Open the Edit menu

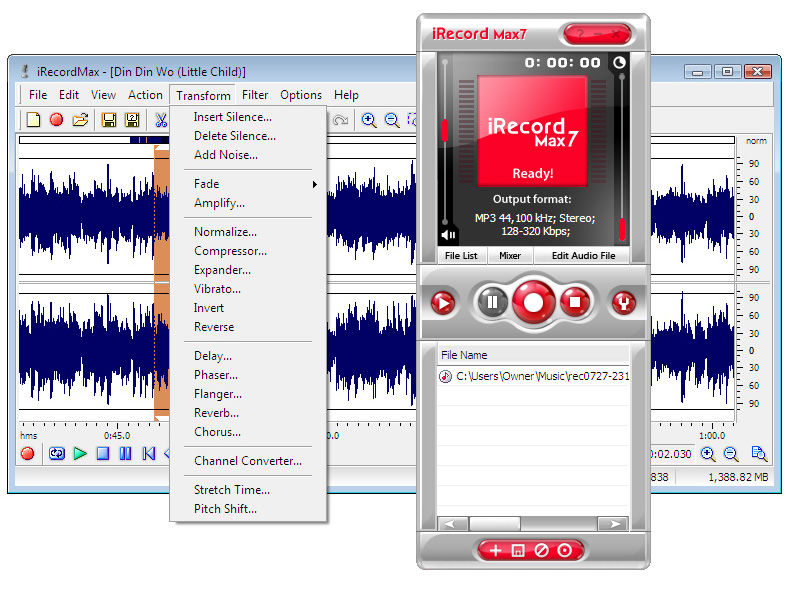[69, 95]
